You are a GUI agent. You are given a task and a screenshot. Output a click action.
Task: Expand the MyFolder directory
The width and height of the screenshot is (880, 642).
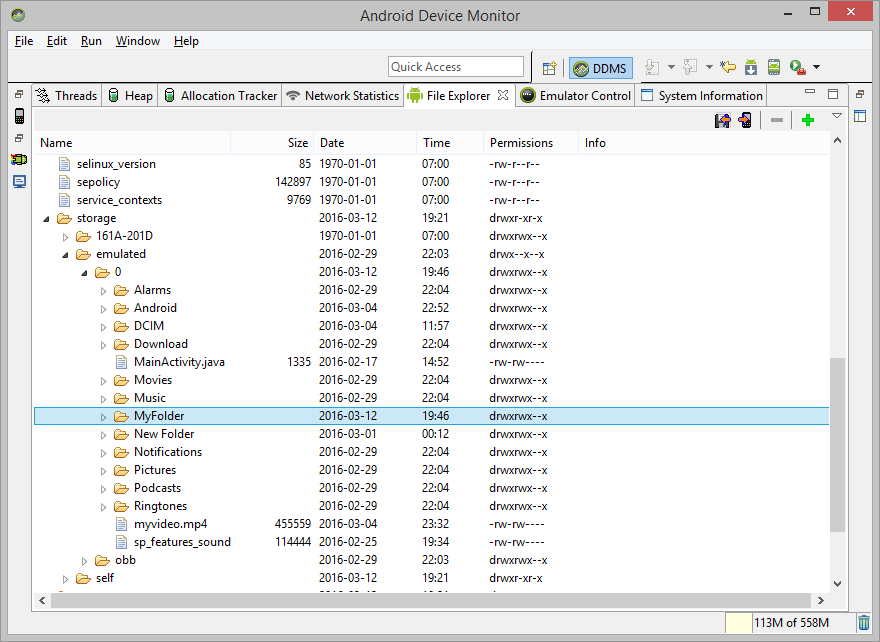pyautogui.click(x=104, y=416)
